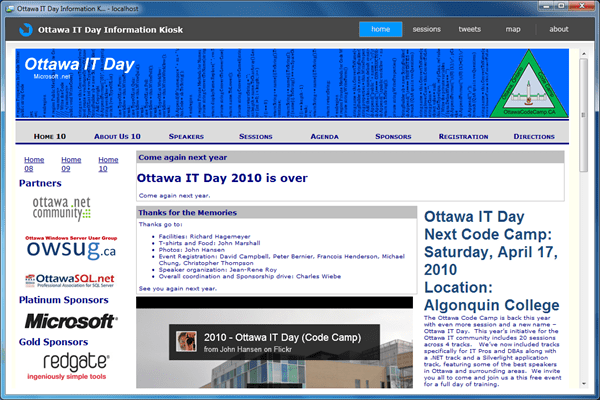Open the Registration menu item
Viewport: 600px width, 400px height.
tap(463, 135)
